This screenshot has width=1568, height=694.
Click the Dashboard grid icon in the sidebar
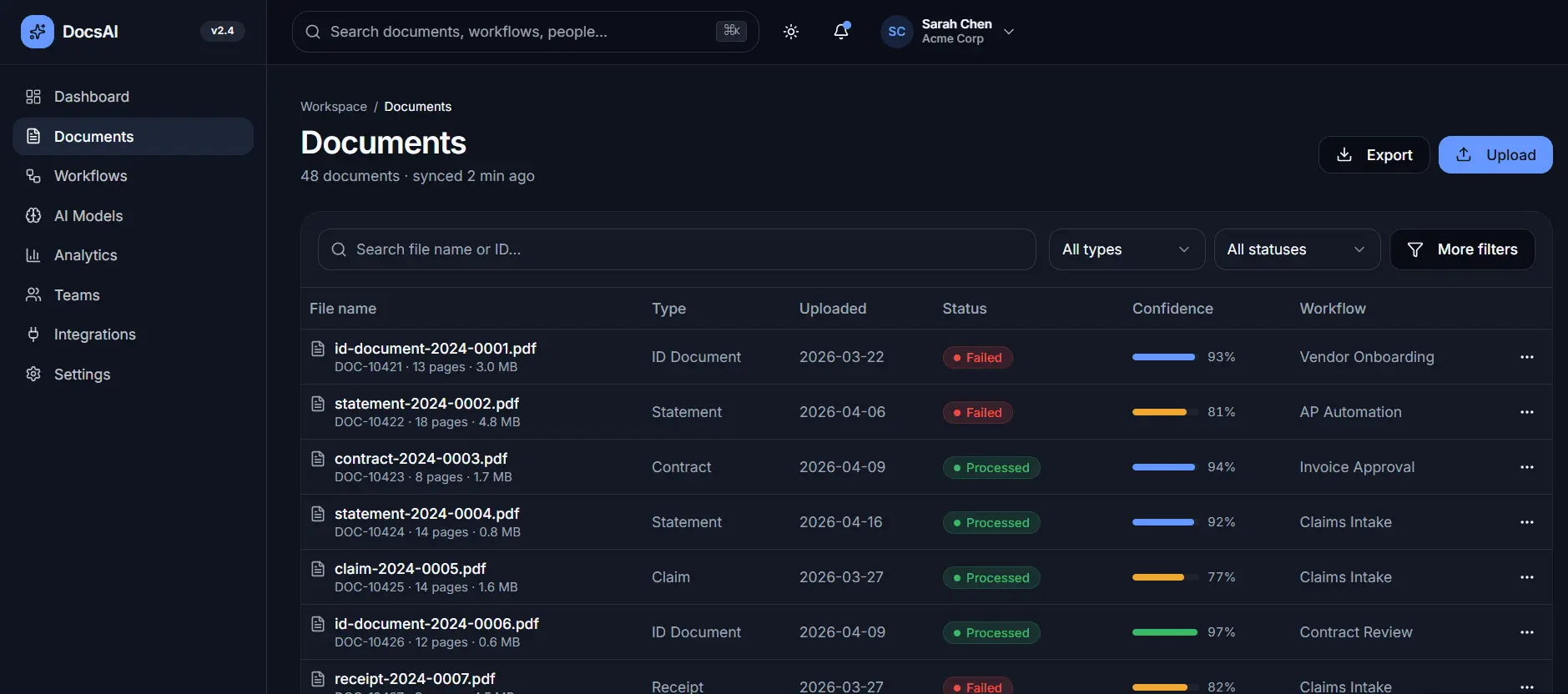tap(33, 97)
